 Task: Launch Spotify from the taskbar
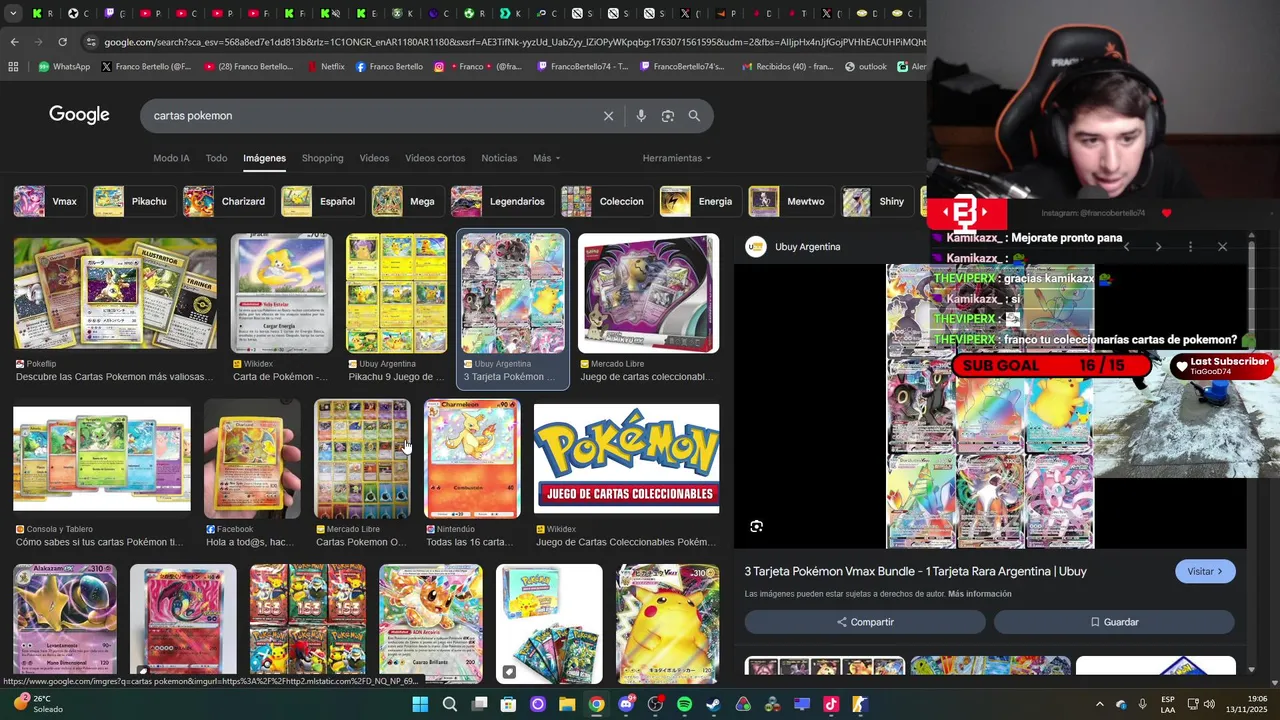[684, 704]
